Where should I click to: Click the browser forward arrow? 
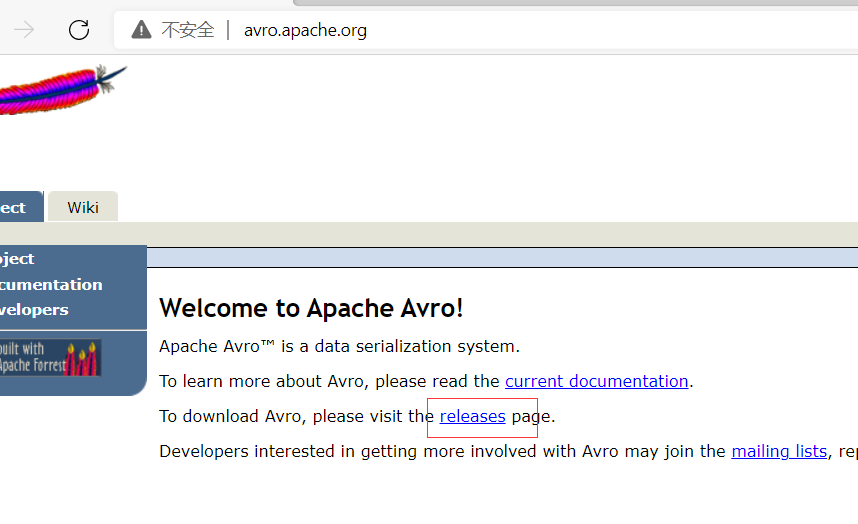click(x=24, y=30)
